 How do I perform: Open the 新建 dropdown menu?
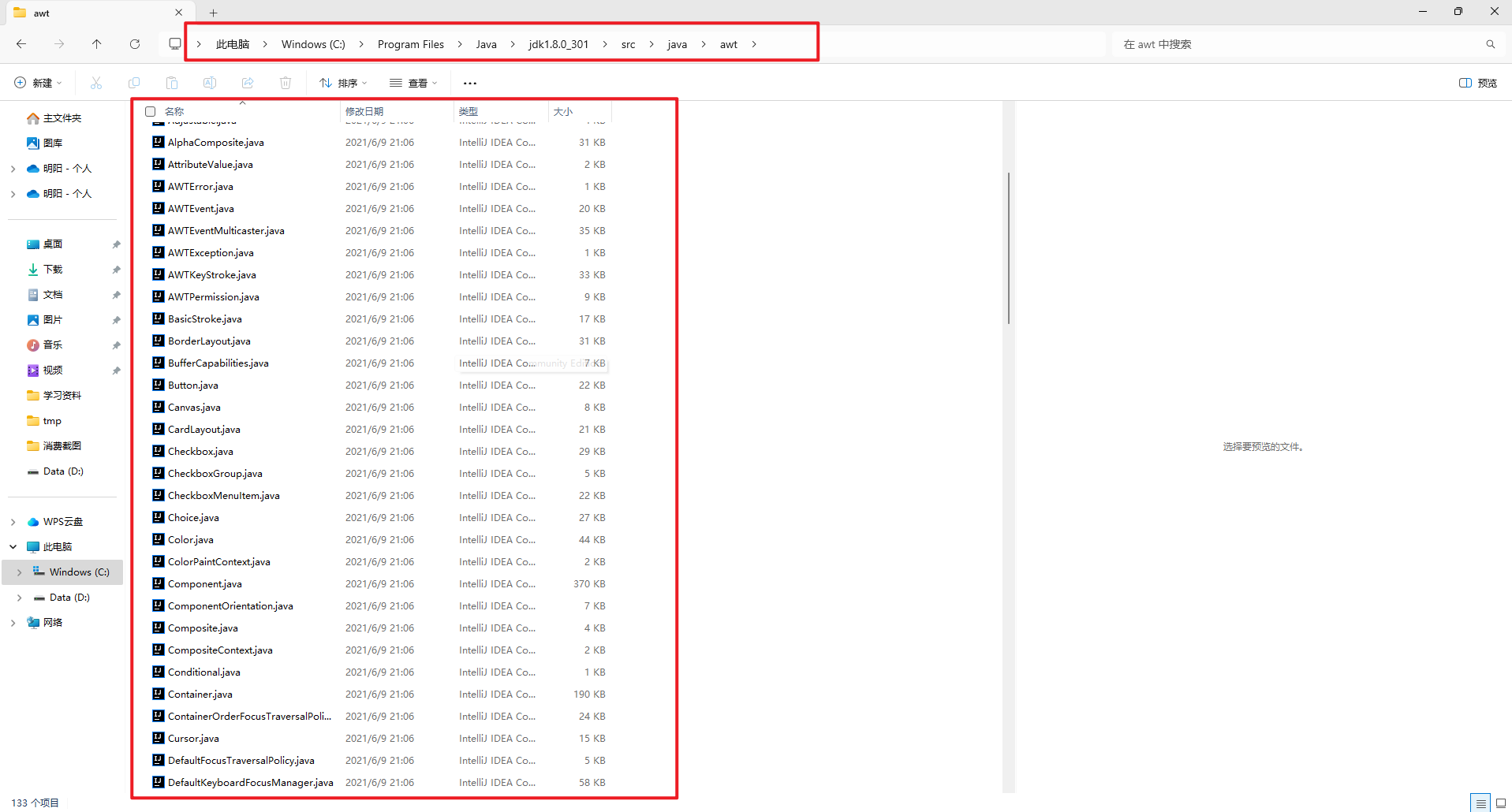click(x=38, y=83)
